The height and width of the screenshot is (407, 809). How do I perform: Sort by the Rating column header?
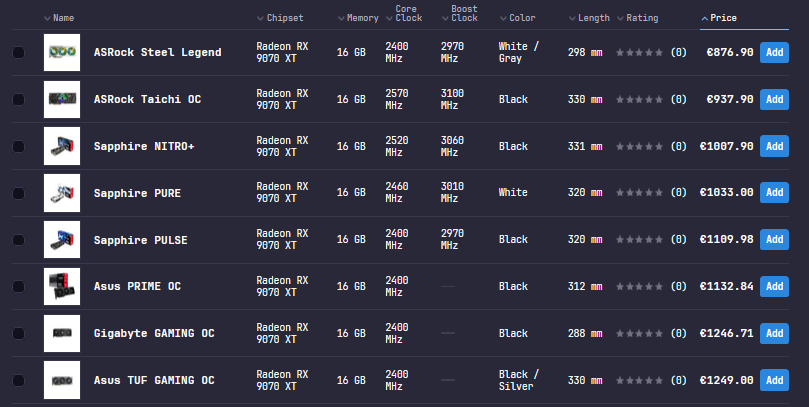(638, 18)
